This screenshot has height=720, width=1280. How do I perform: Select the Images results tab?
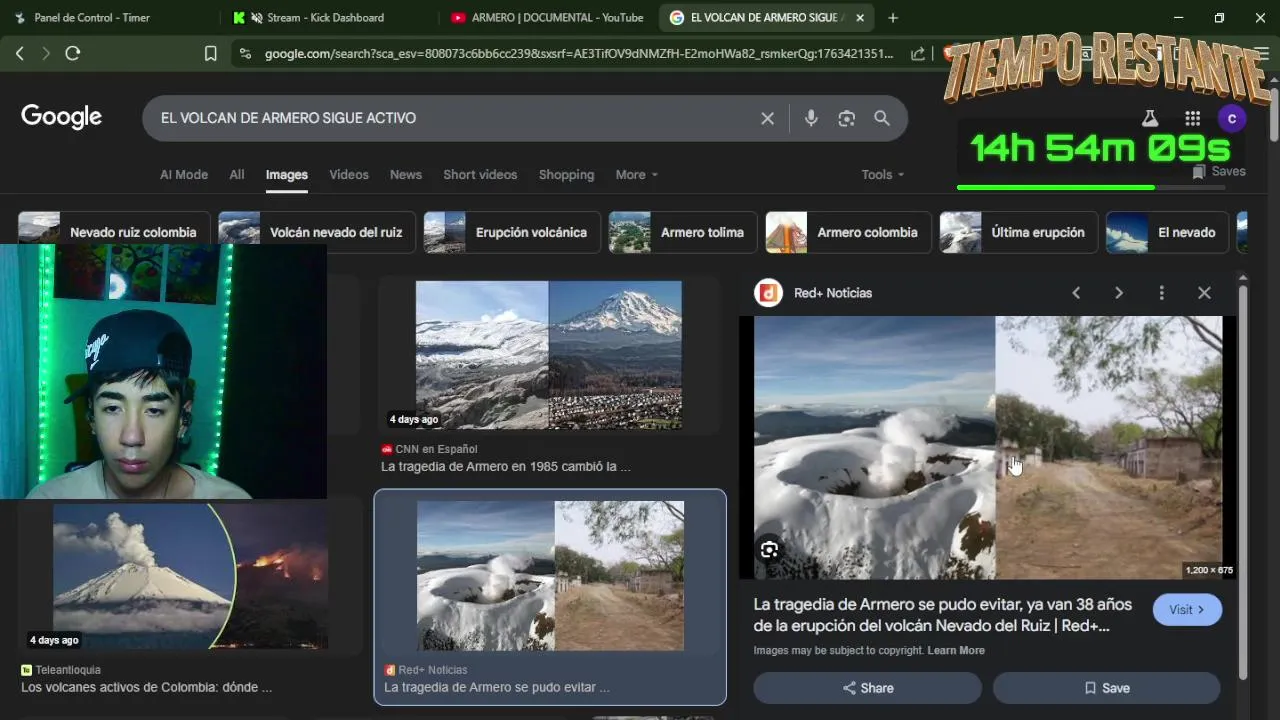point(287,174)
